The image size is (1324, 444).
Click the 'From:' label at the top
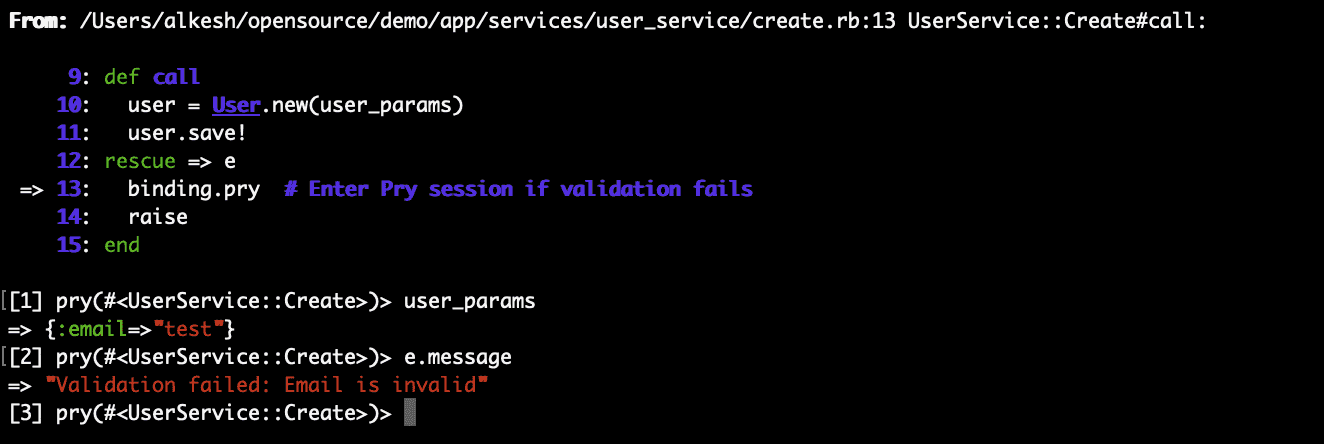tap(38, 21)
